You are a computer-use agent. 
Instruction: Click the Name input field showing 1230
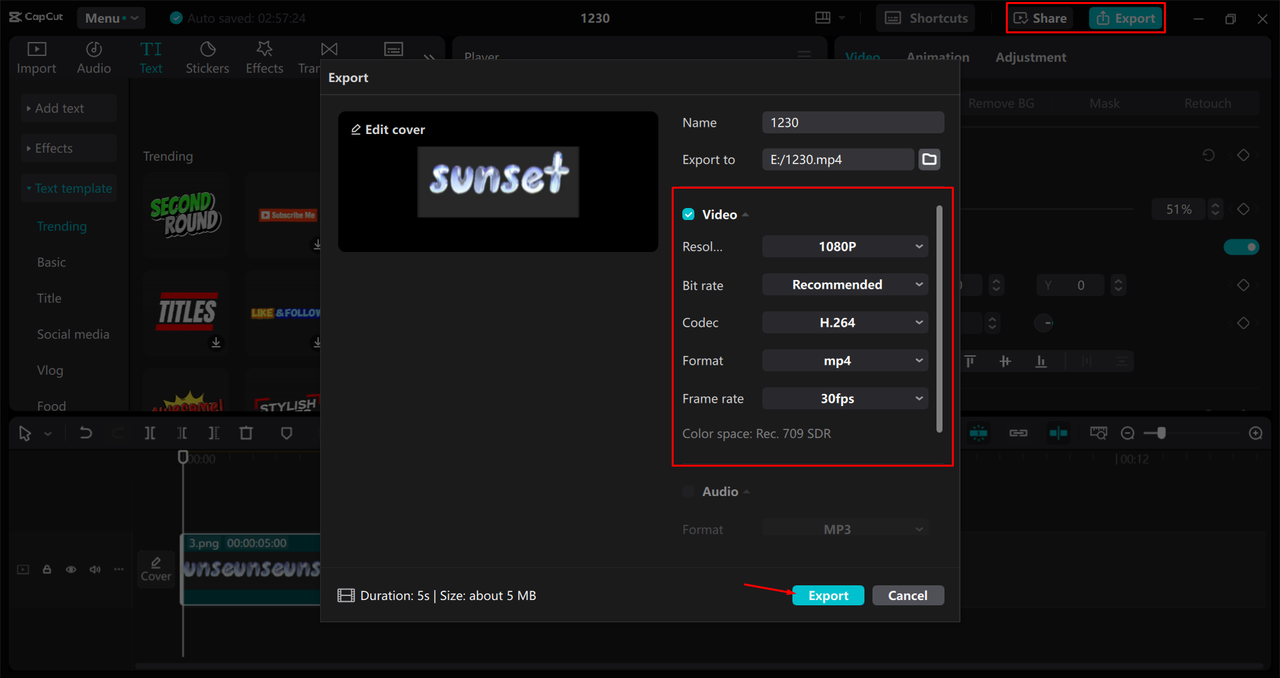[853, 122]
